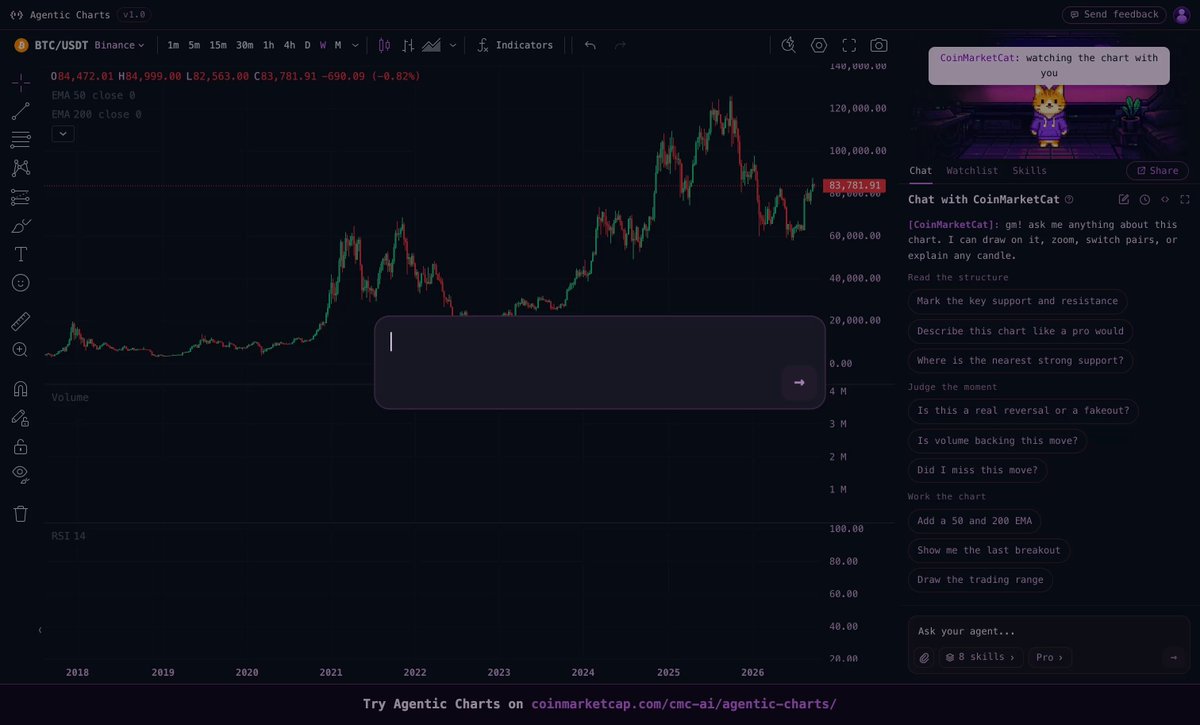
Task: Open the BTC/USDT Binance symbol dropdown
Action: [80, 45]
